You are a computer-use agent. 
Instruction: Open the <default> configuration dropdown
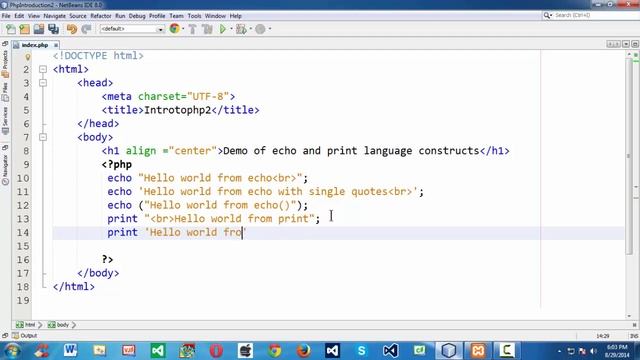click(x=132, y=29)
